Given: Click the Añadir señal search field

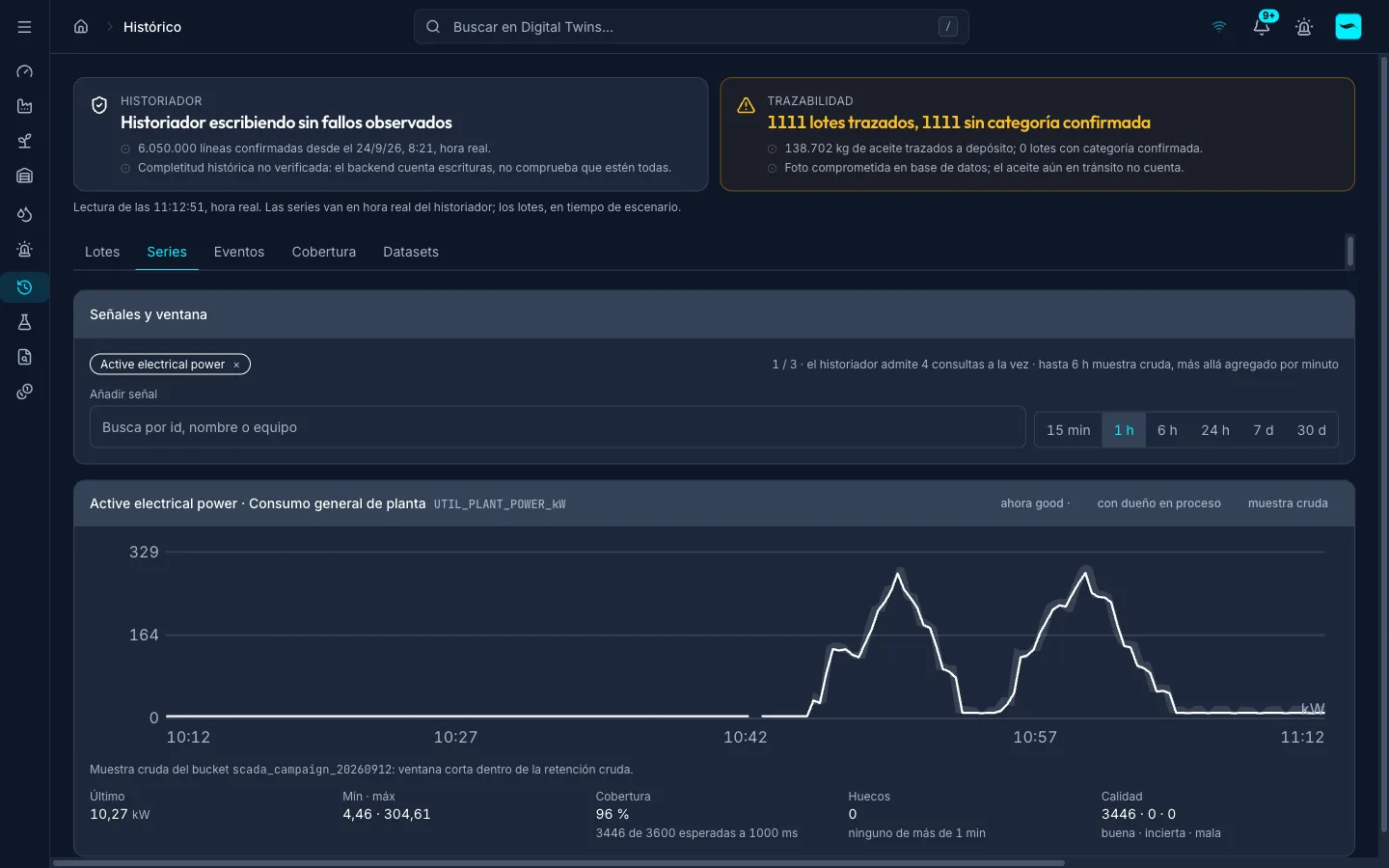Looking at the screenshot, I should pos(558,427).
